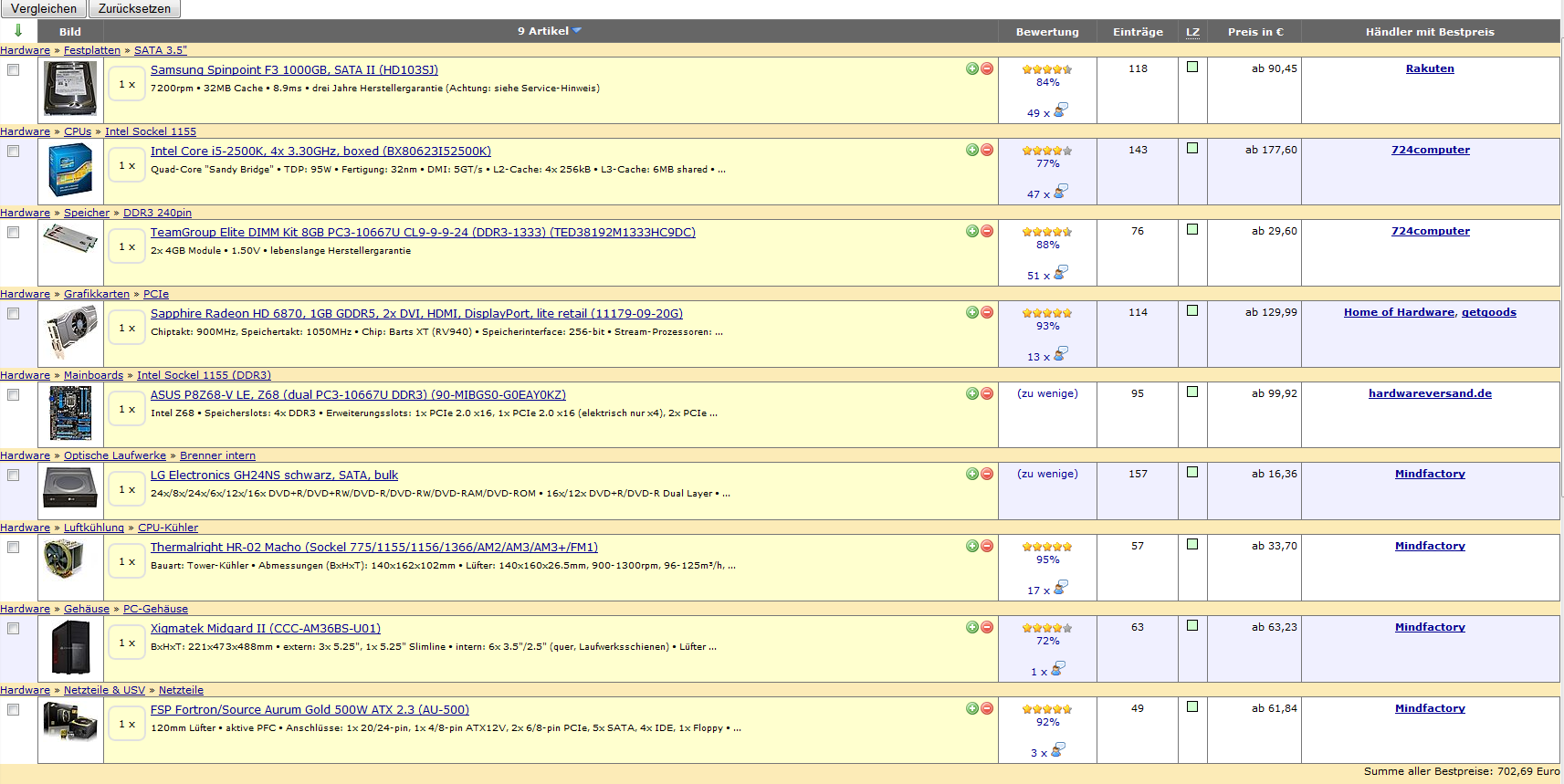Click green plus for LG Electronics GH24NS
Viewport: 1564px width, 784px height.
(x=972, y=474)
